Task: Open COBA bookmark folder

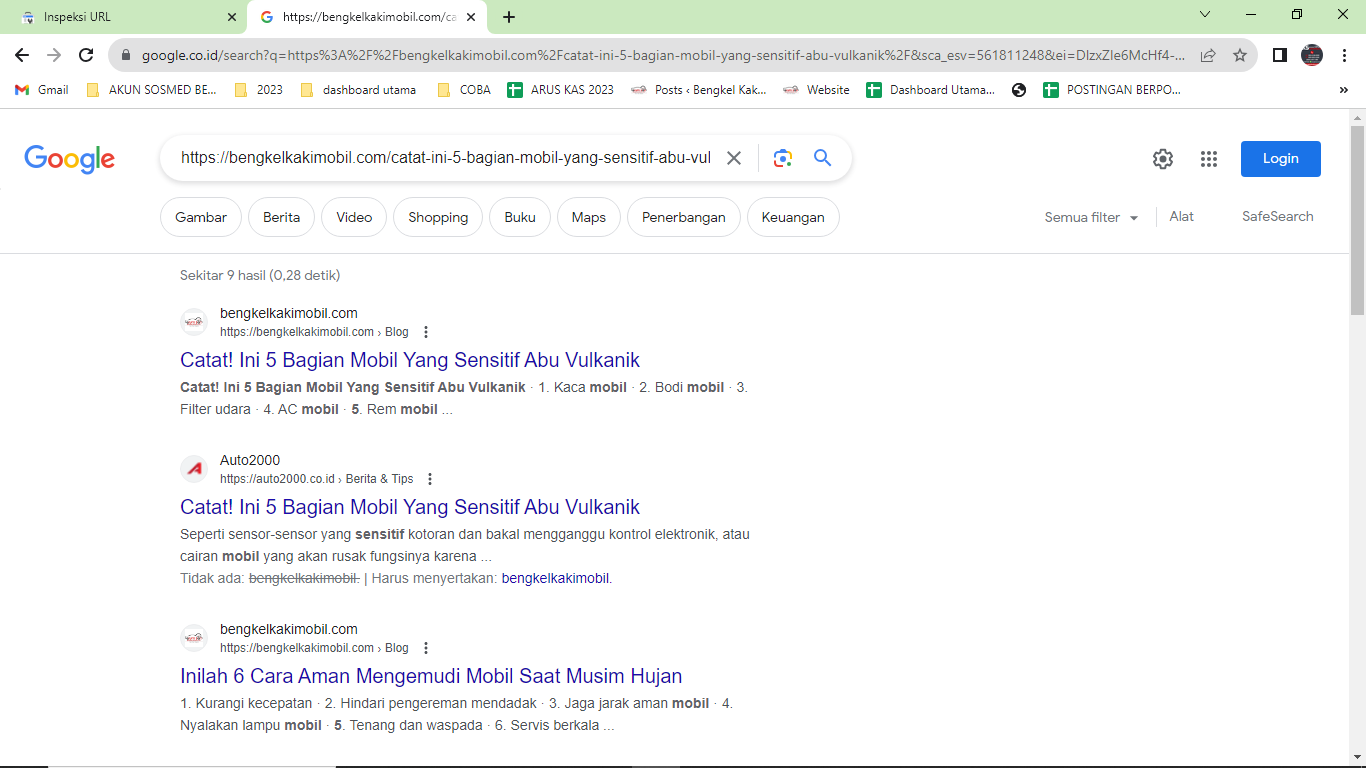Action: pyautogui.click(x=464, y=90)
